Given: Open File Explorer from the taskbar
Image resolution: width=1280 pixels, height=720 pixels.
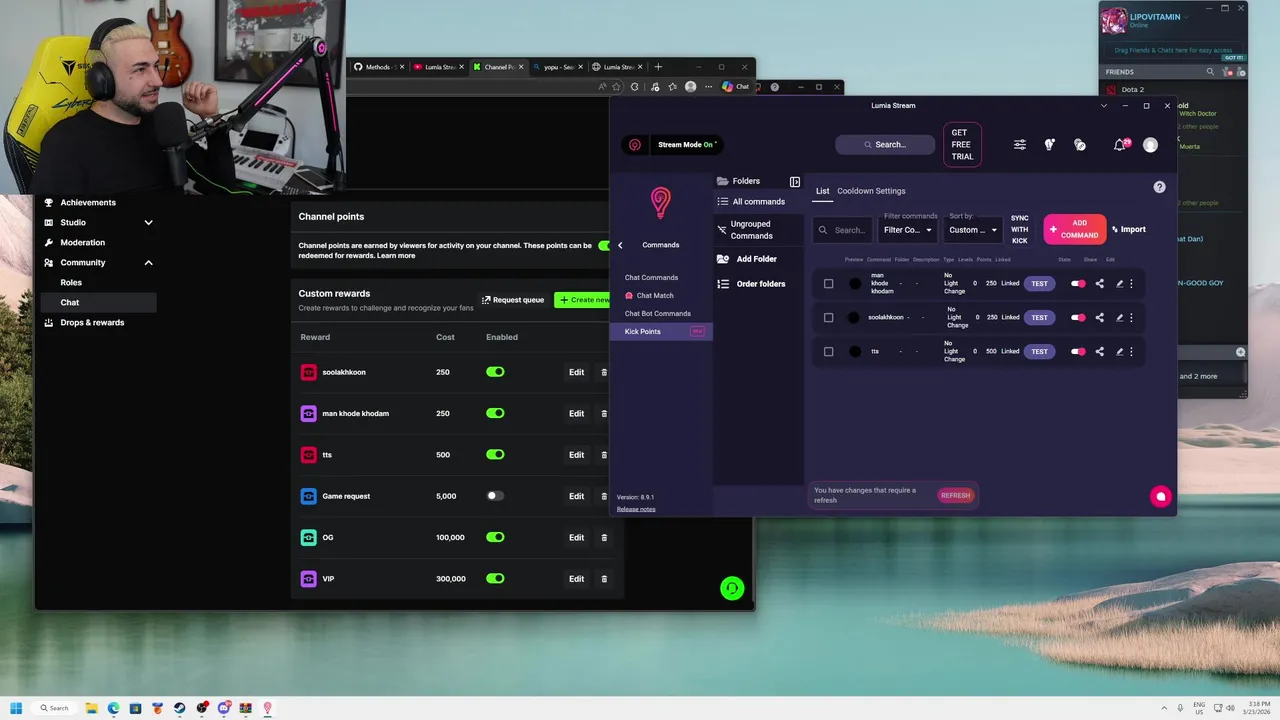Looking at the screenshot, I should coord(91,708).
